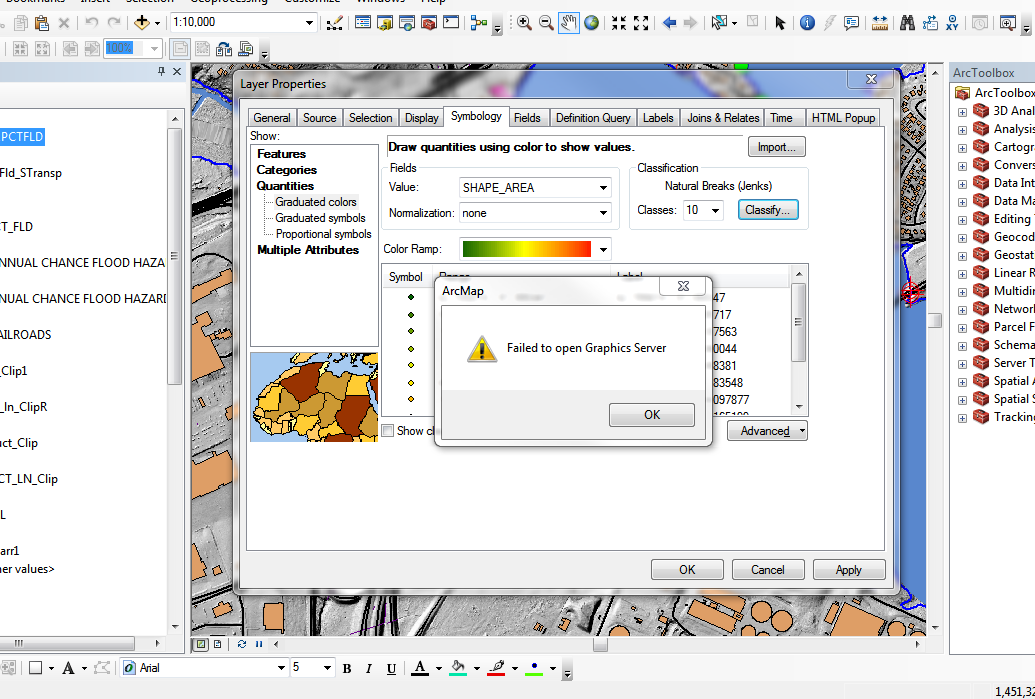
Task: Click the Classify button
Action: [768, 210]
